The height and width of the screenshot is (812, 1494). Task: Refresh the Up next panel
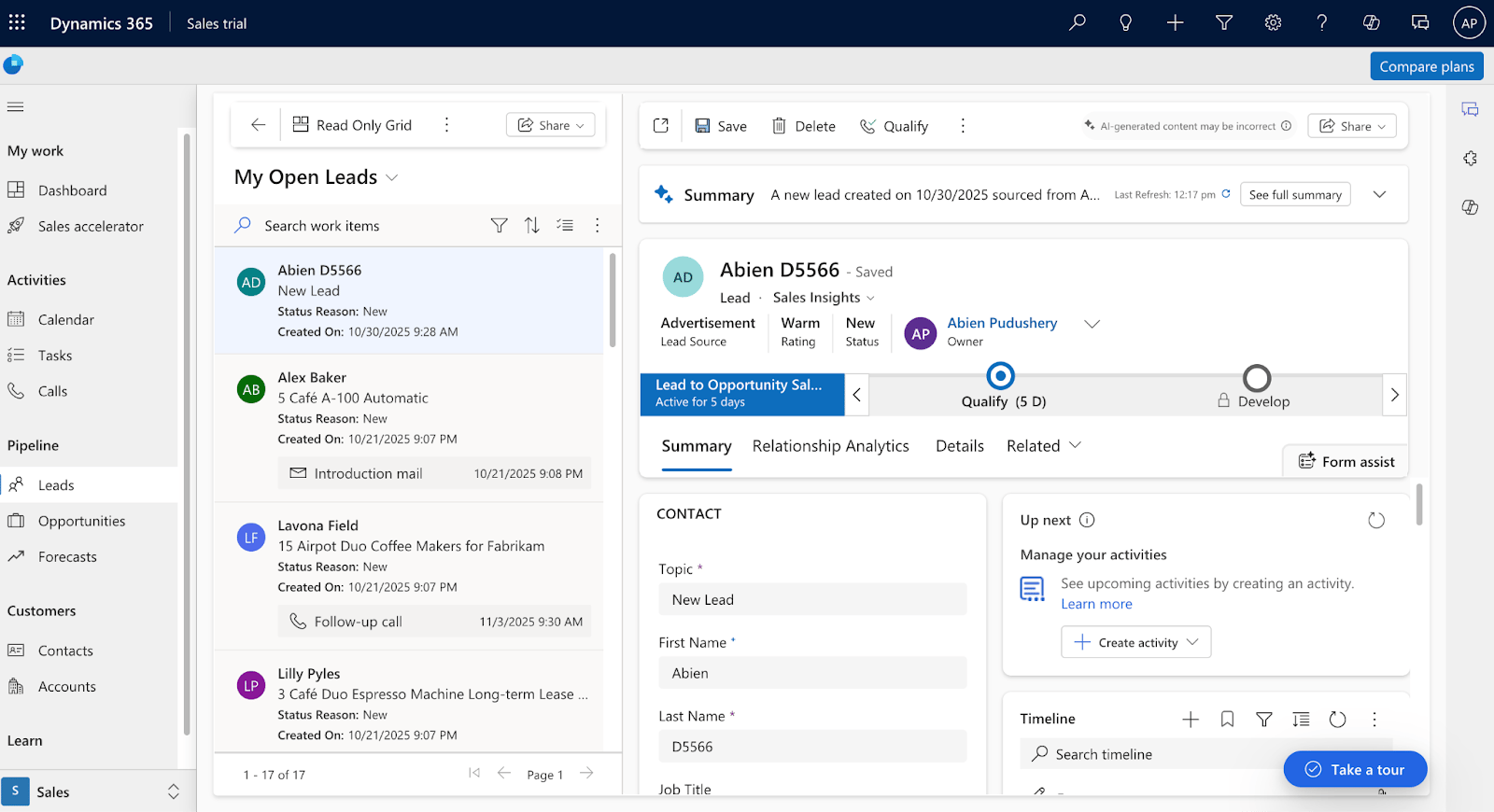(x=1376, y=520)
